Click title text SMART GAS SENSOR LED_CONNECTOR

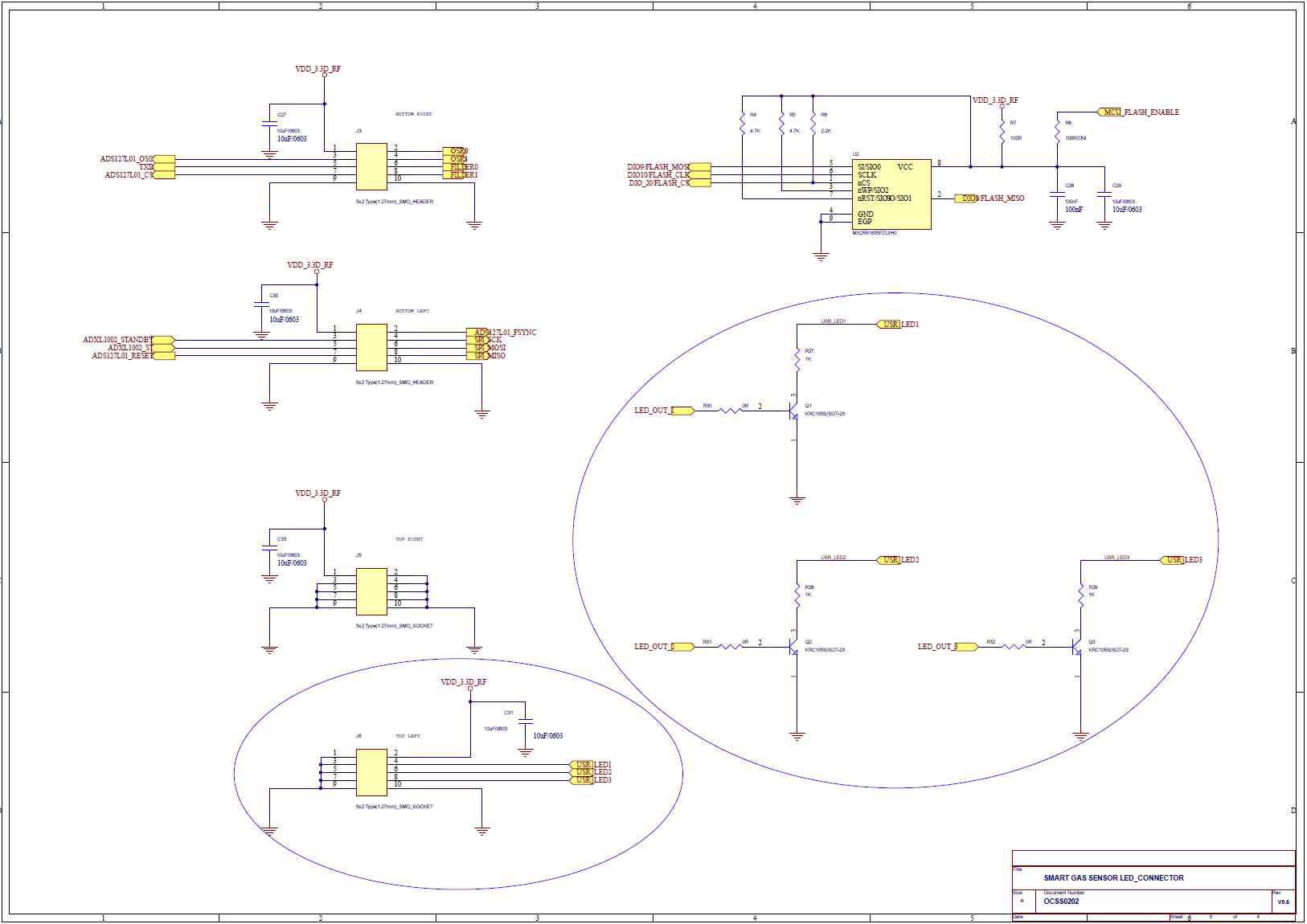[x=1113, y=878]
